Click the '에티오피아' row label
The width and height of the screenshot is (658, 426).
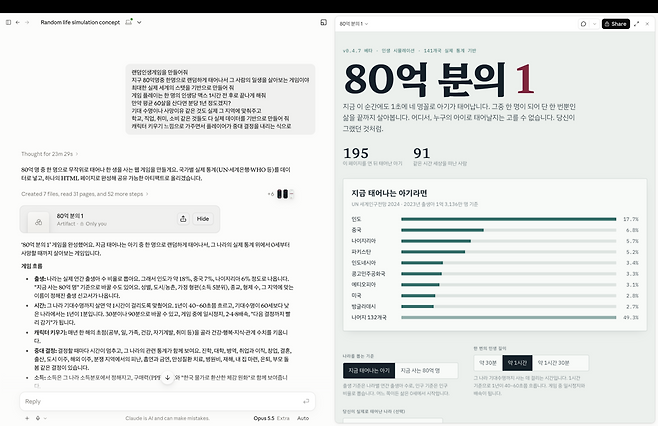[x=363, y=285]
